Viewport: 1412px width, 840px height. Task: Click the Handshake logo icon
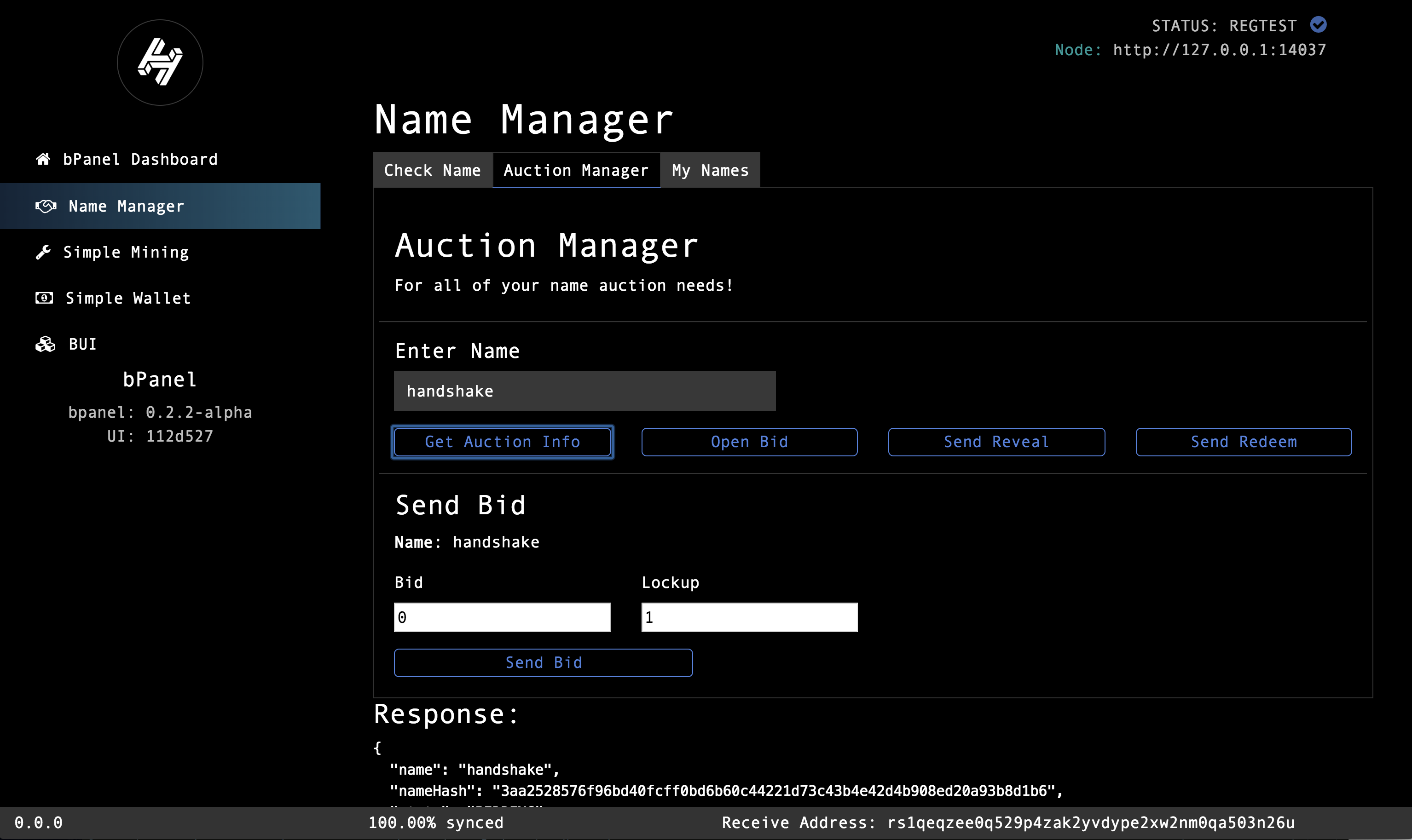(160, 62)
